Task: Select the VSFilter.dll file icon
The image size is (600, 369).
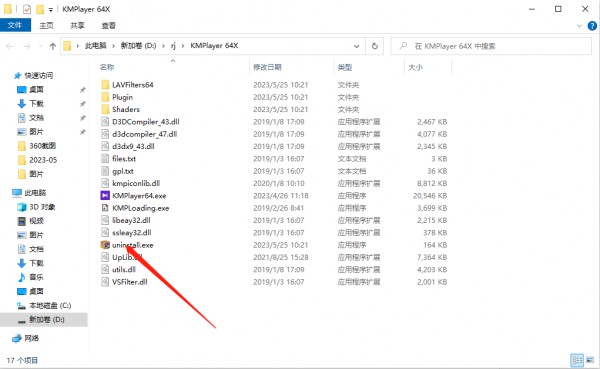Action: point(105,282)
